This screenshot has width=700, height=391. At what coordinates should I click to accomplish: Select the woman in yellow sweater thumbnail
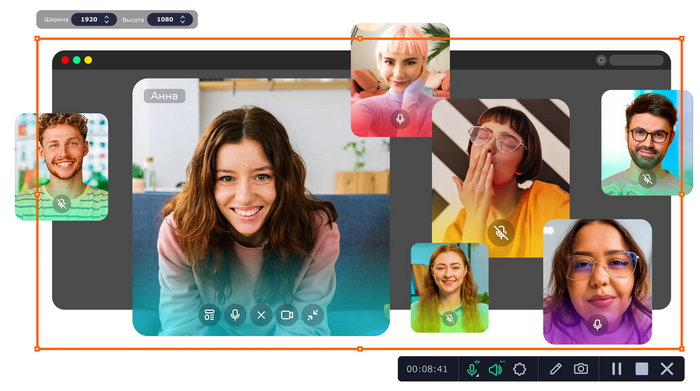pyautogui.click(x=501, y=178)
